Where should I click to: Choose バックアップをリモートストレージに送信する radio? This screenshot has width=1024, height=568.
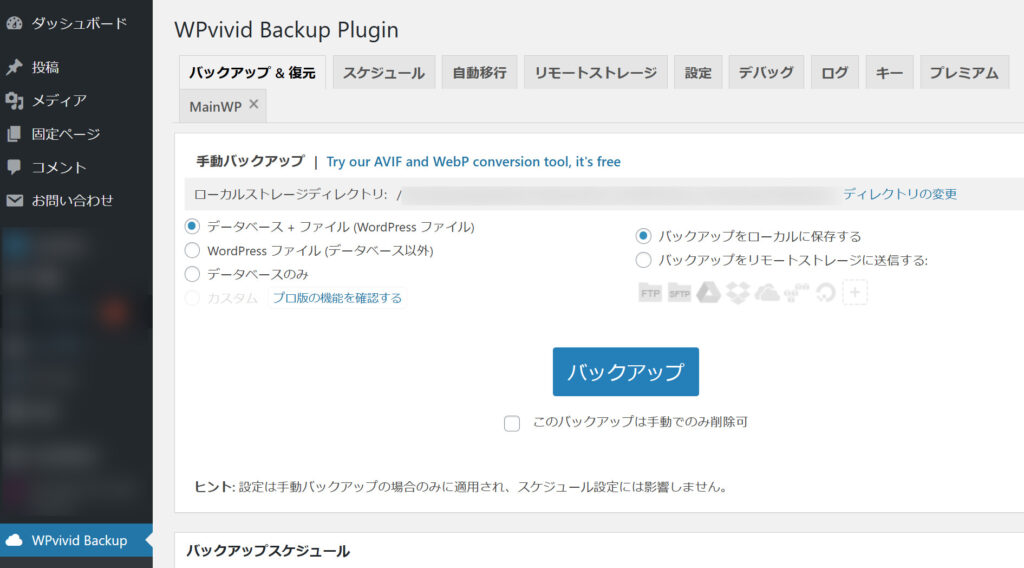click(644, 260)
